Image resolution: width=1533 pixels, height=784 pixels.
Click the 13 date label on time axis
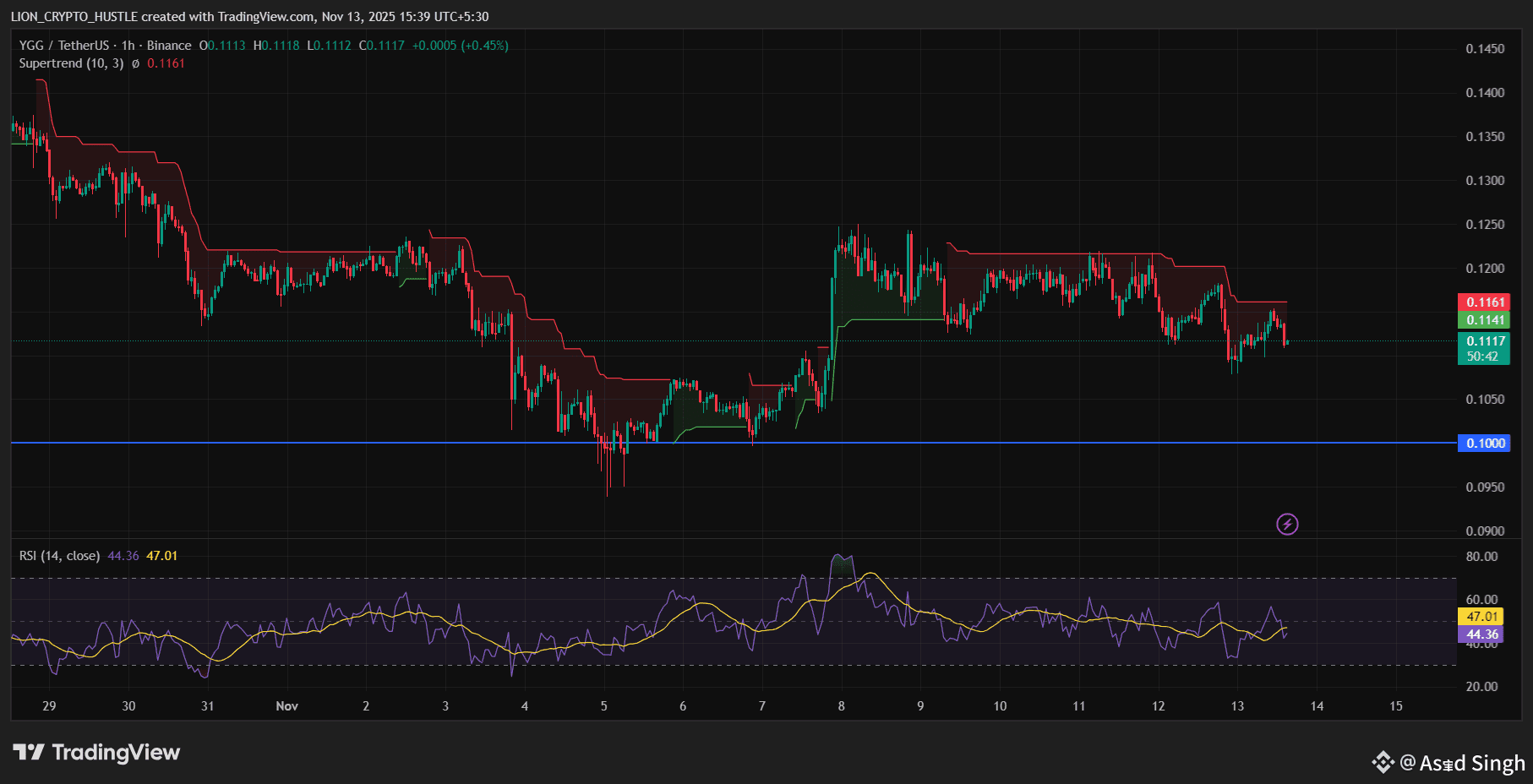[x=1237, y=706]
